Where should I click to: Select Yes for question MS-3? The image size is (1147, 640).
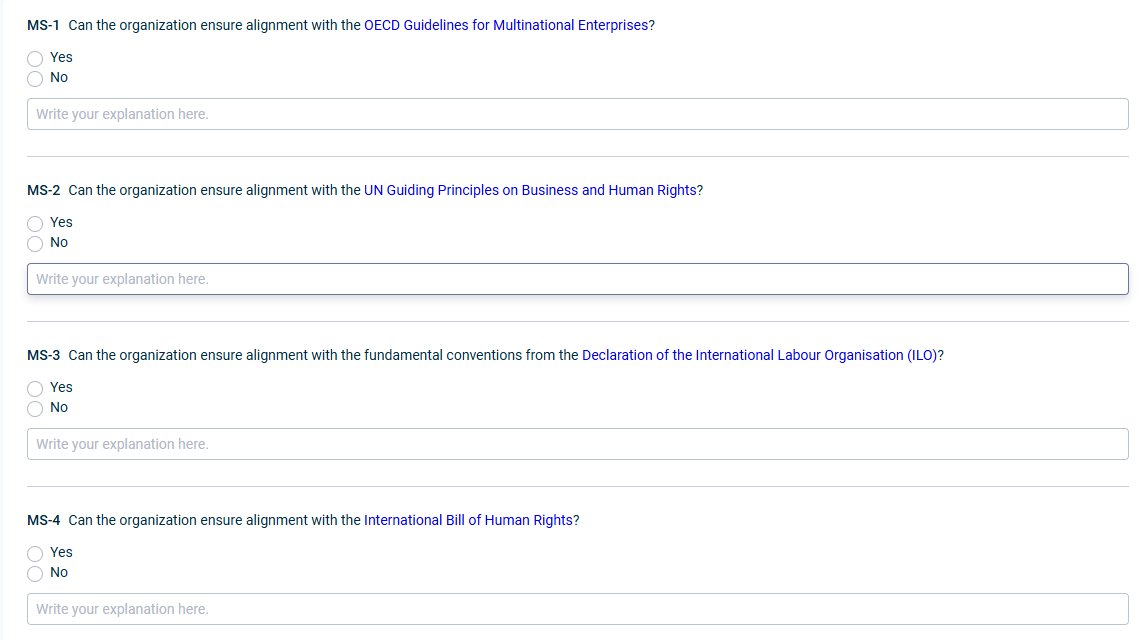pos(35,388)
